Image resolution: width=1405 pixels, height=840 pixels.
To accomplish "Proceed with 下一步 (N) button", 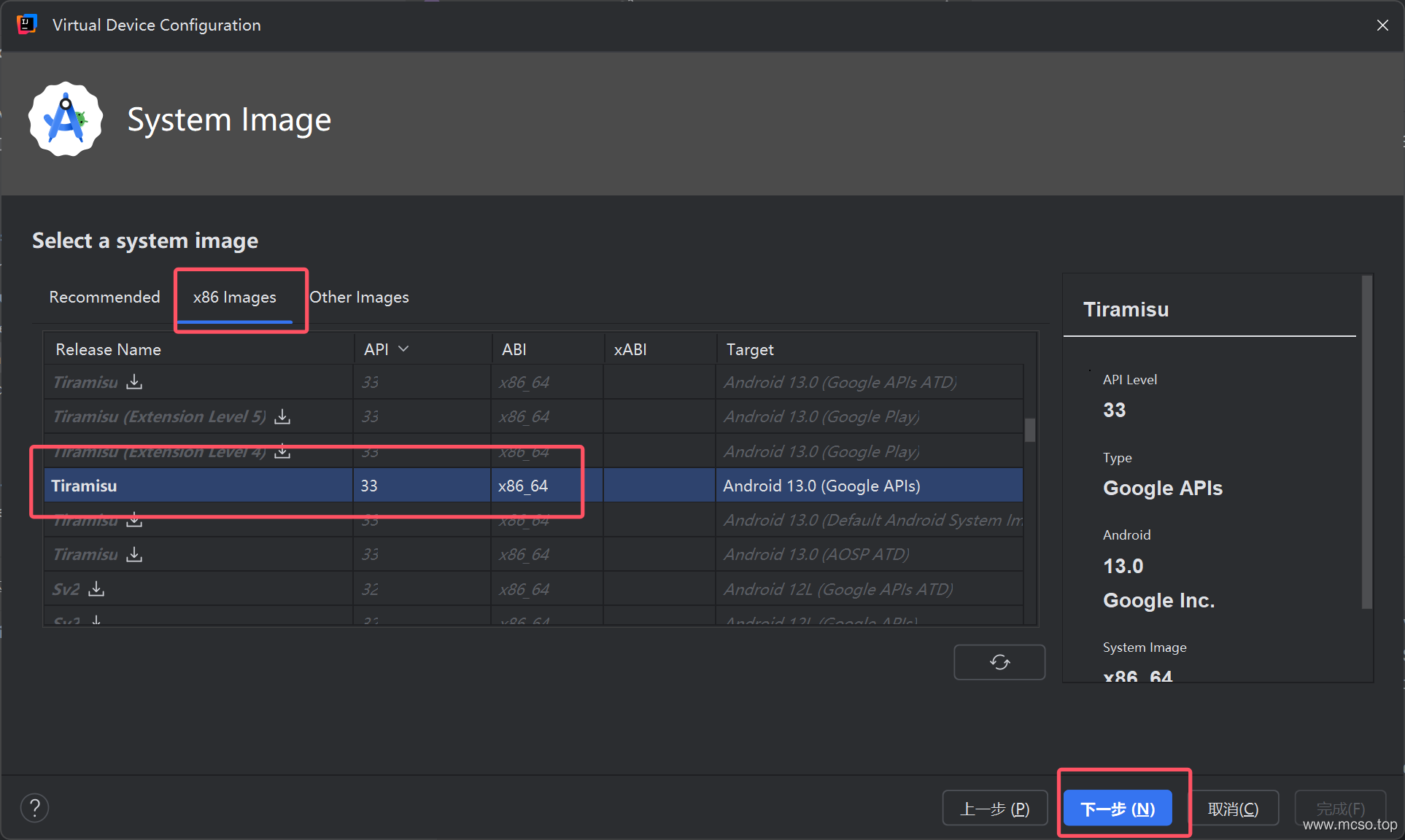I will (x=1118, y=809).
